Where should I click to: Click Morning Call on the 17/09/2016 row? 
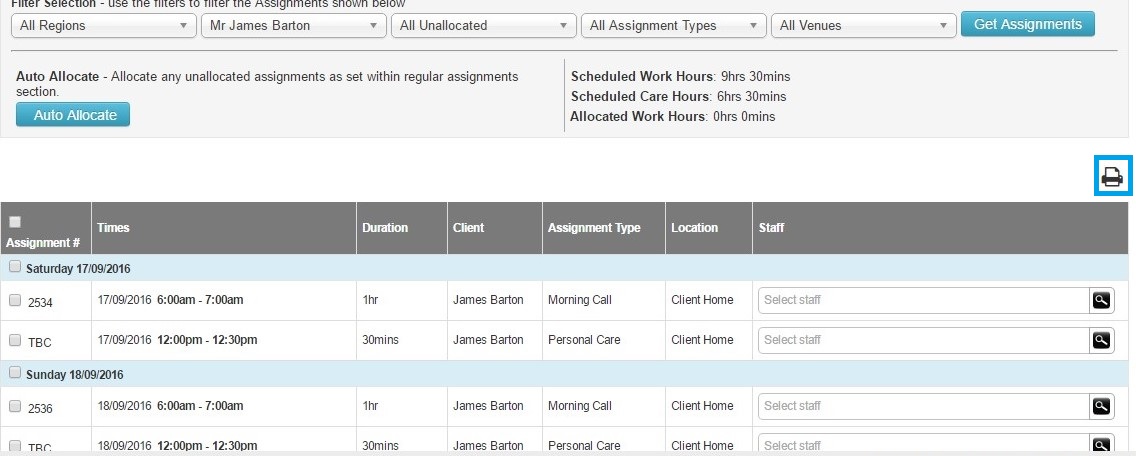pos(580,300)
